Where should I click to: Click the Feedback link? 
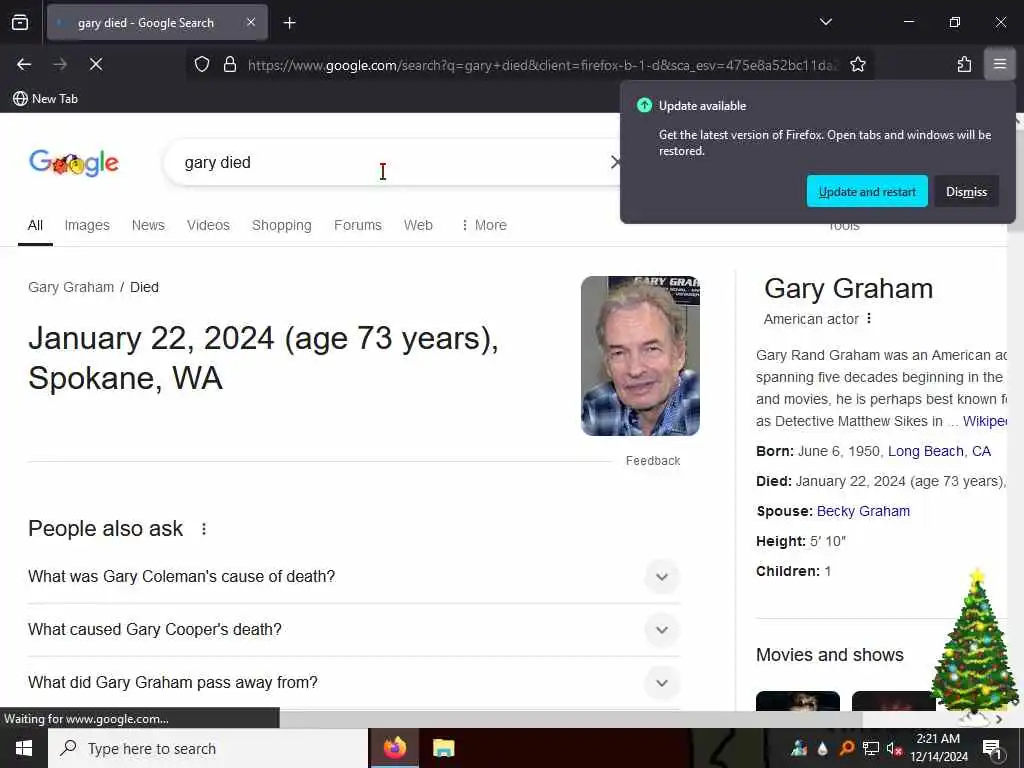tap(653, 460)
